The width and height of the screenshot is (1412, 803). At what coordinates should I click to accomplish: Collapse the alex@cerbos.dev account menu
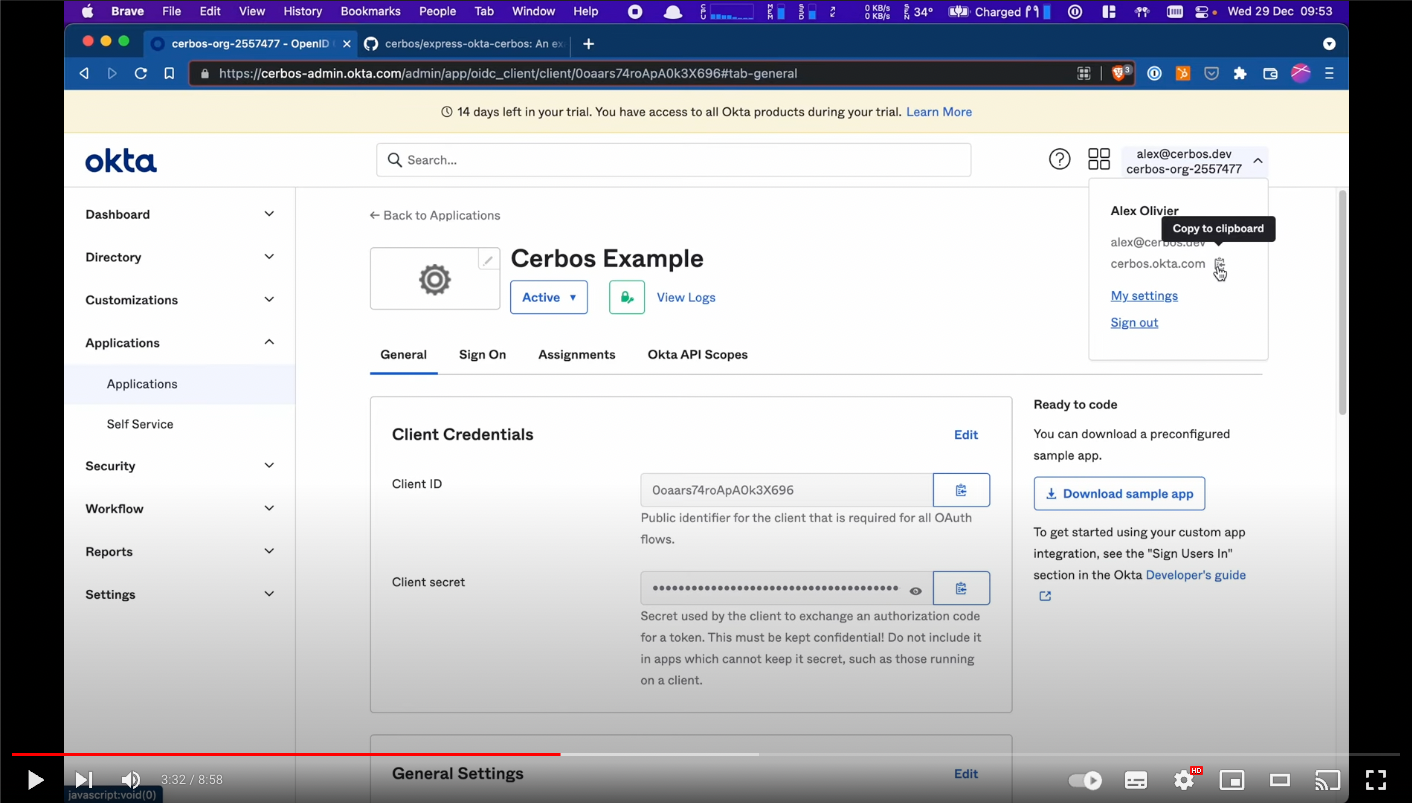click(x=1195, y=161)
